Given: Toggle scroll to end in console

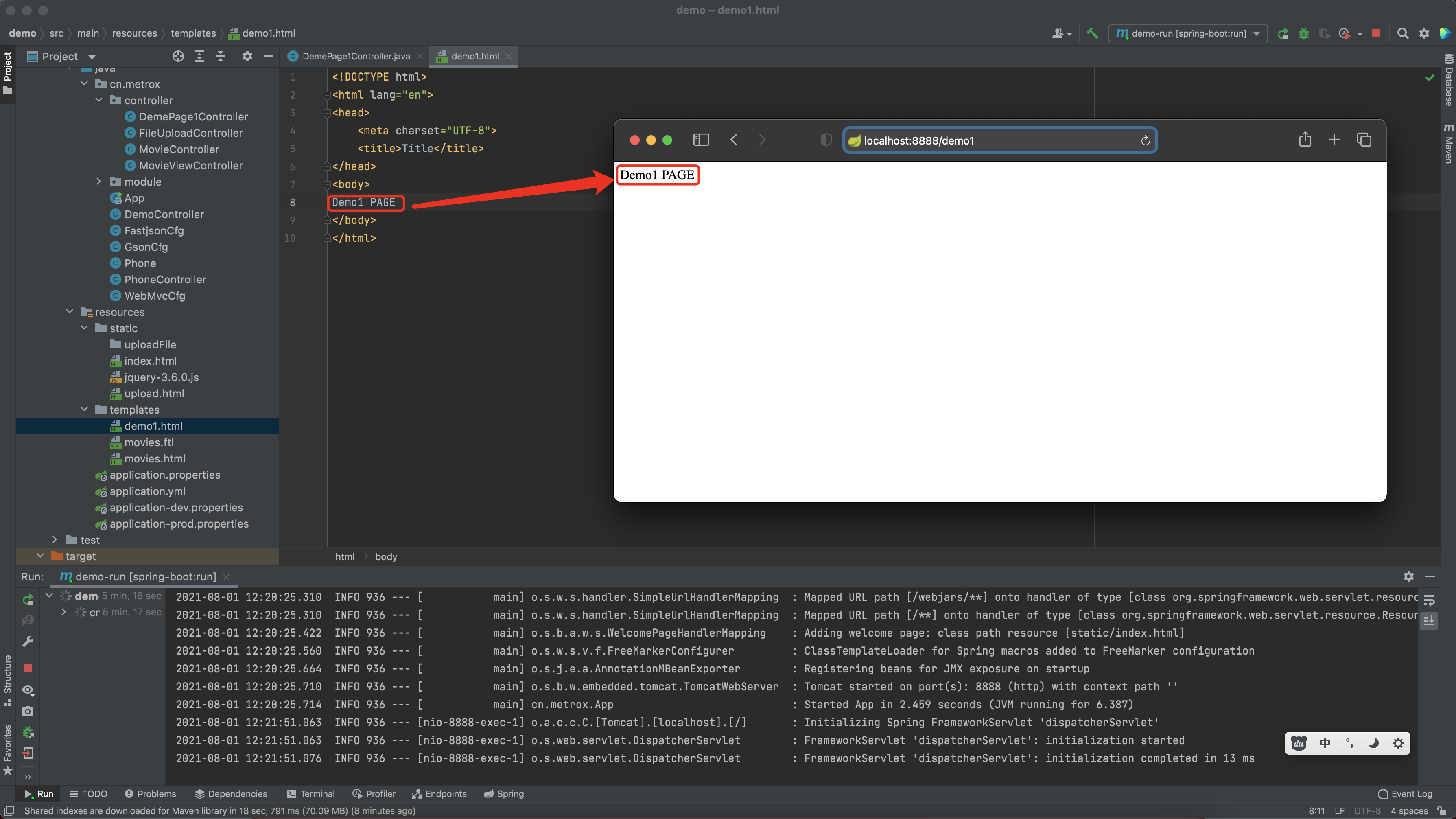Looking at the screenshot, I should tap(1429, 621).
